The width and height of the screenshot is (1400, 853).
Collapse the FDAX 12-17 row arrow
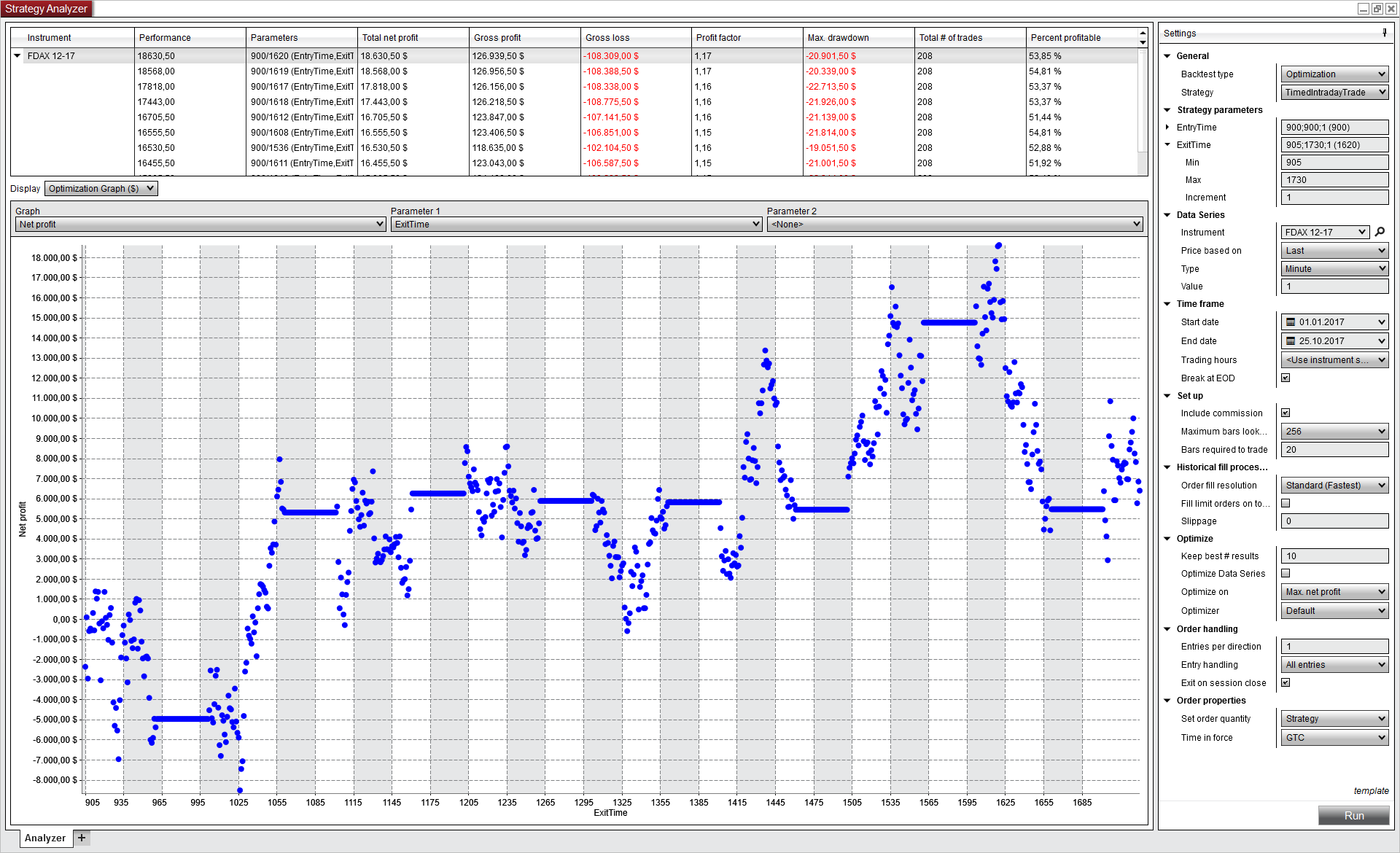click(17, 56)
